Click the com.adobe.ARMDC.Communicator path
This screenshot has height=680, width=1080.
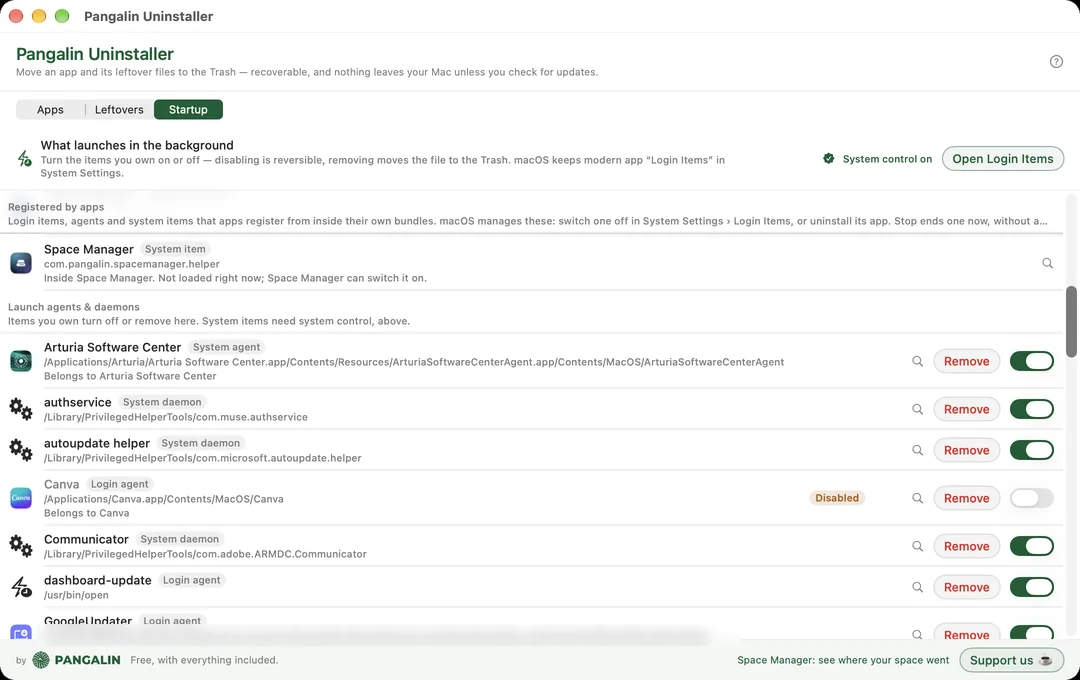(x=205, y=554)
